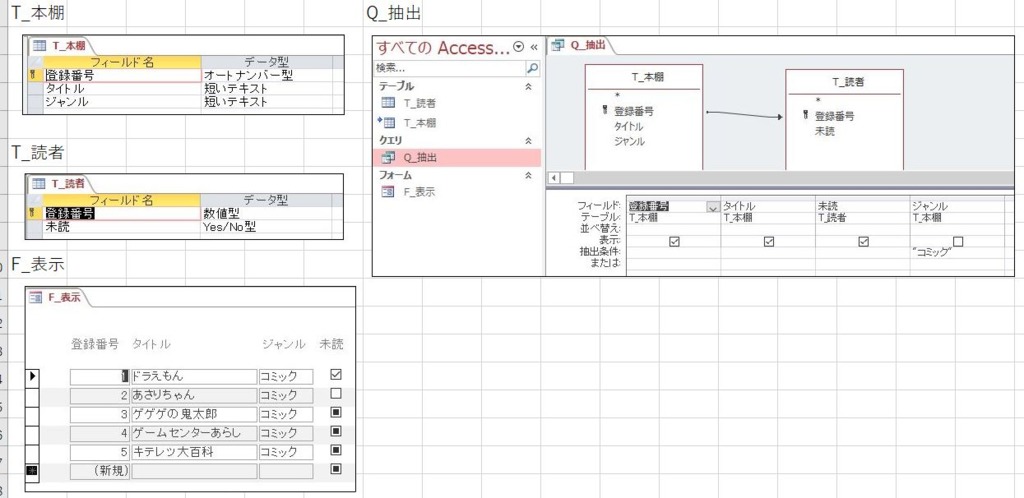
Task: Open the Q_抽出 query in navigation pane
Action: point(388,158)
